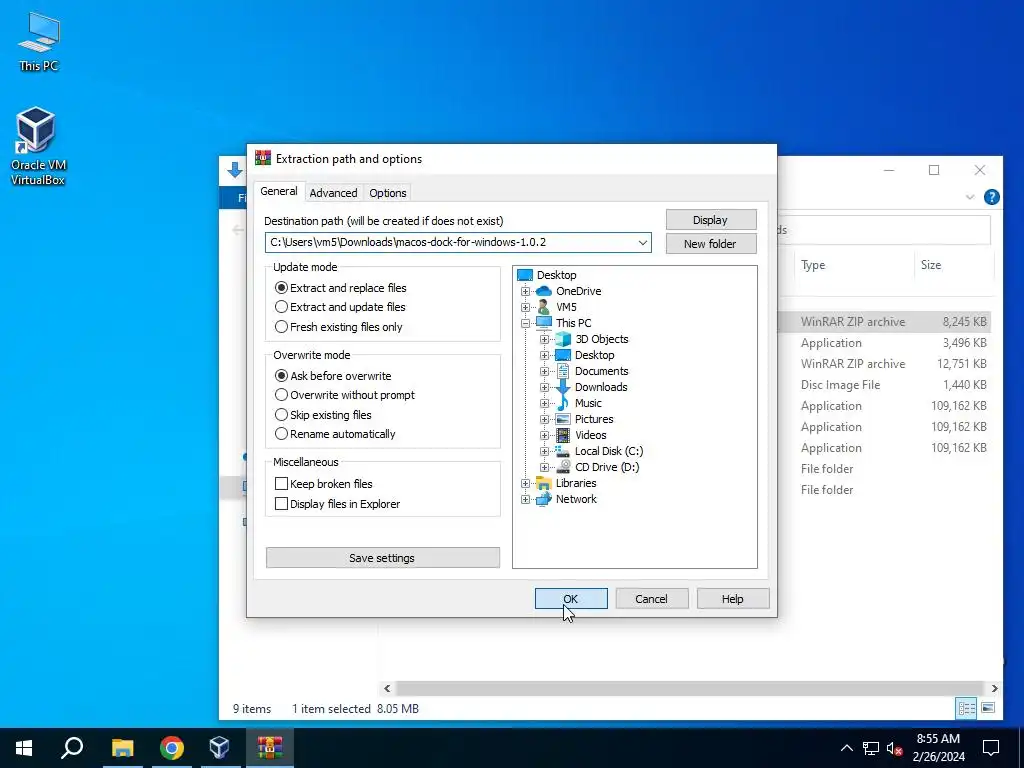Image resolution: width=1024 pixels, height=768 pixels.
Task: Click the Libraries icon in tree
Action: (x=543, y=483)
